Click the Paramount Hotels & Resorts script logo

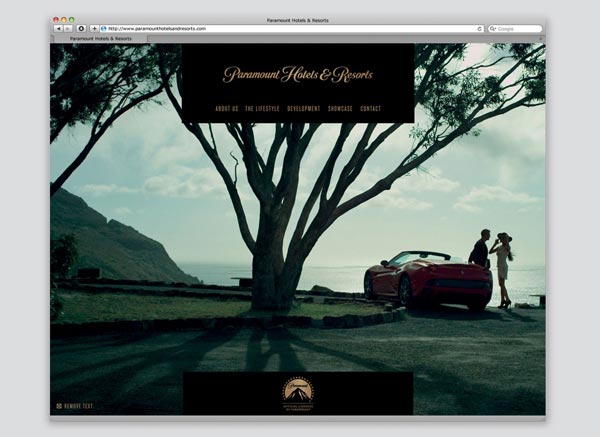tap(297, 74)
